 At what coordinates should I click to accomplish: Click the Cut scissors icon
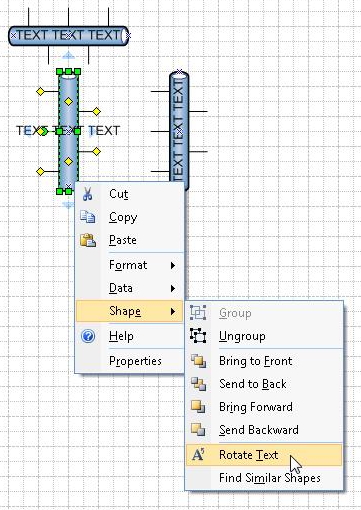(x=88, y=194)
